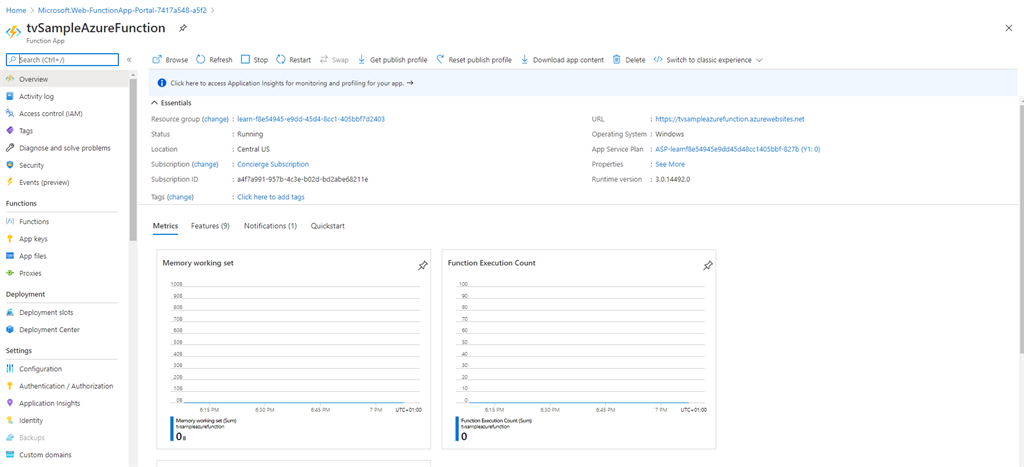
Task: Open the Quickstart tab
Action: 328,226
